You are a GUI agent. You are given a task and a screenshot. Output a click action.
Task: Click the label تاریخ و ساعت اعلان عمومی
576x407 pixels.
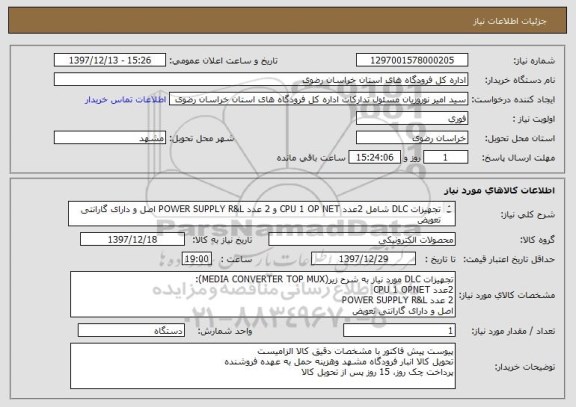(x=223, y=61)
